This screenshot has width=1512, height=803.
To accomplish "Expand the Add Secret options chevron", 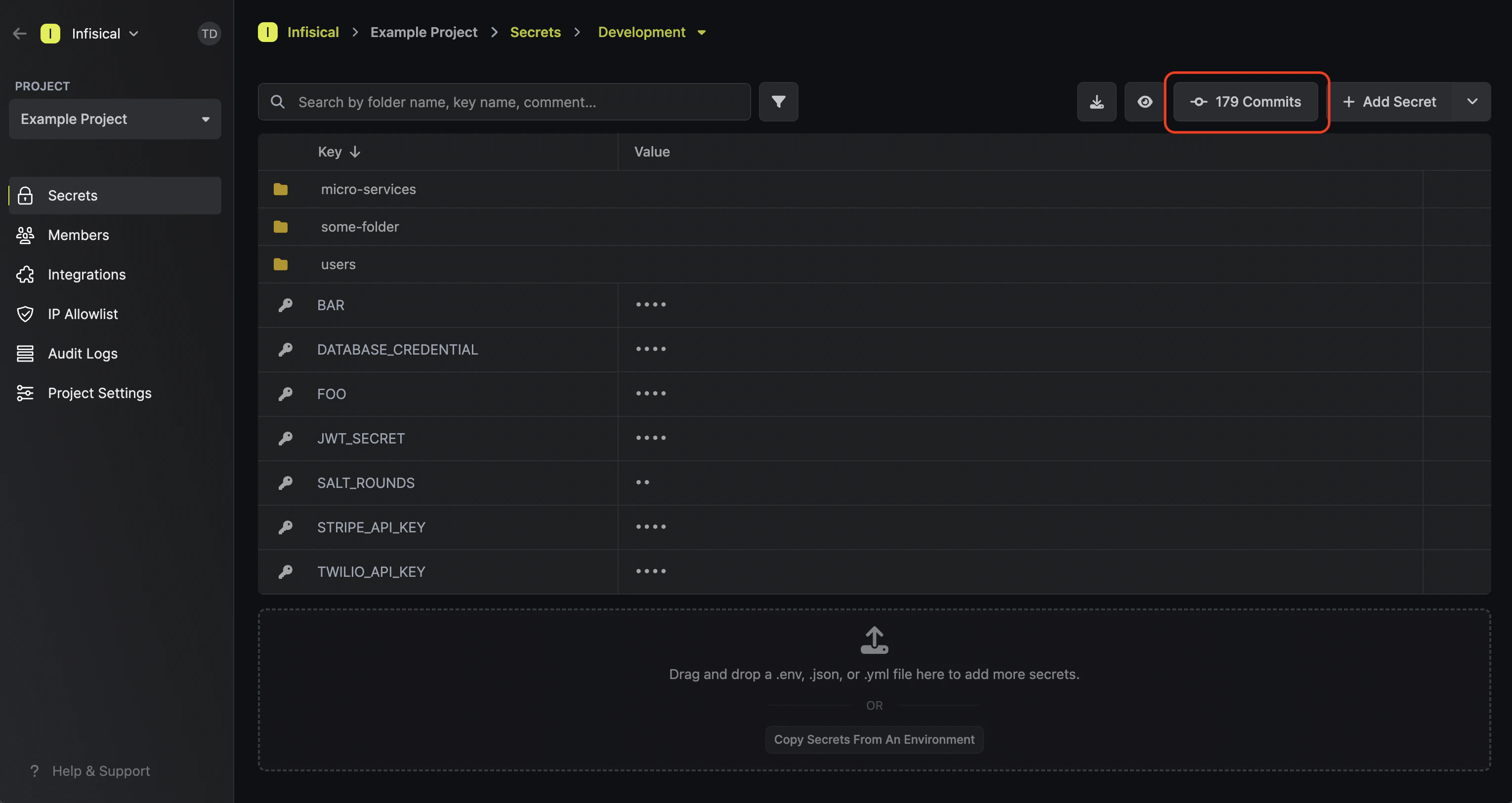I will (1472, 102).
